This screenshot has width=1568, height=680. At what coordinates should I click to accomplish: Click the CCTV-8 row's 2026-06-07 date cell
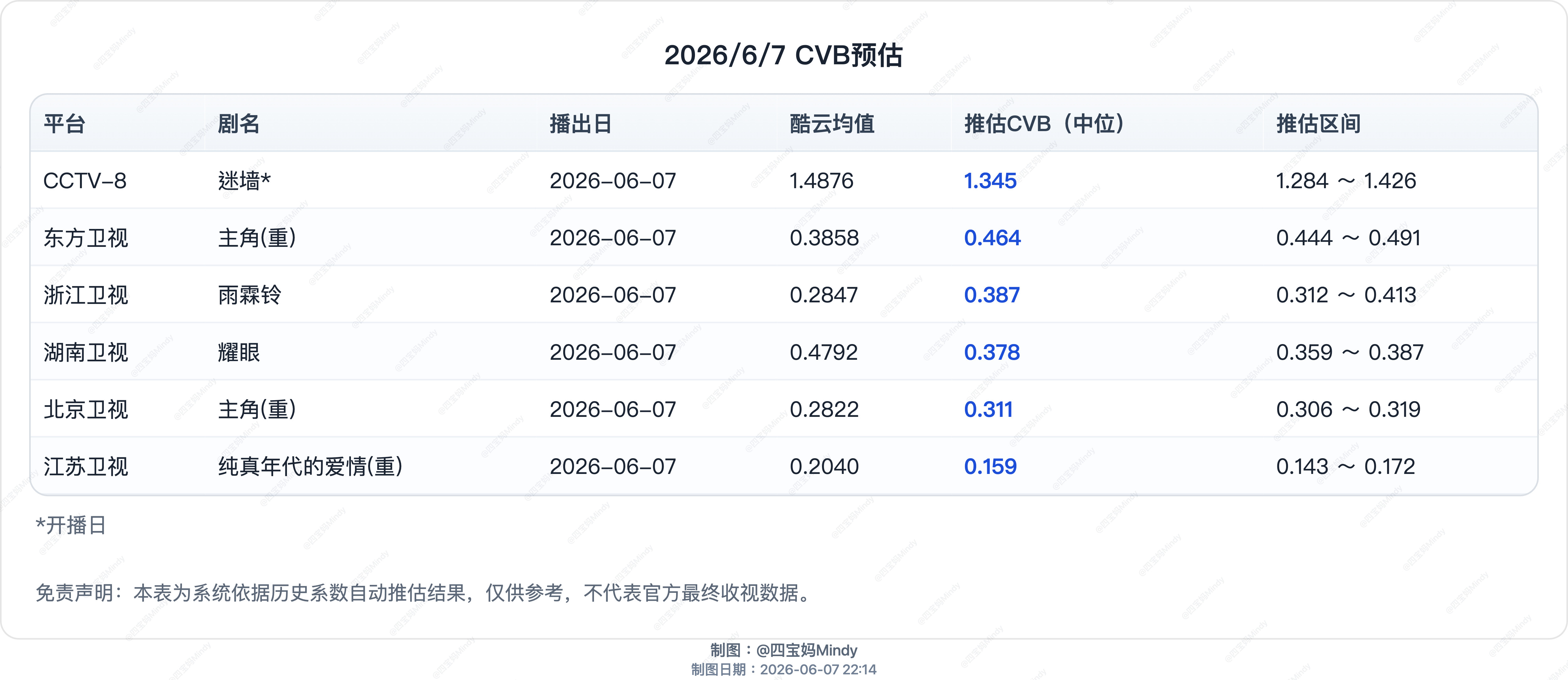click(x=612, y=181)
